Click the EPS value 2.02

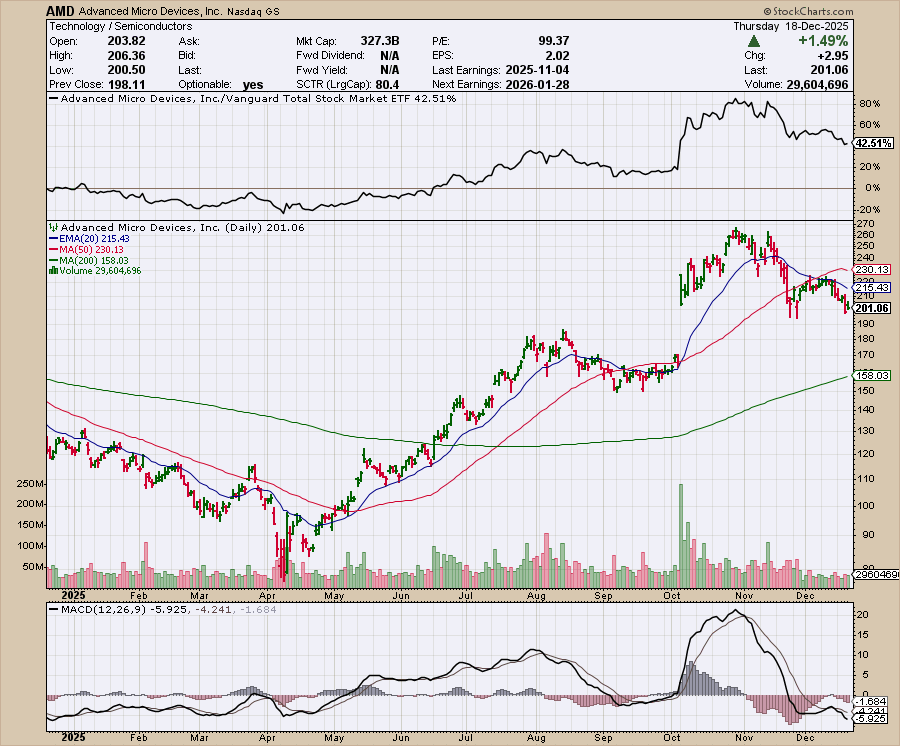(x=558, y=56)
